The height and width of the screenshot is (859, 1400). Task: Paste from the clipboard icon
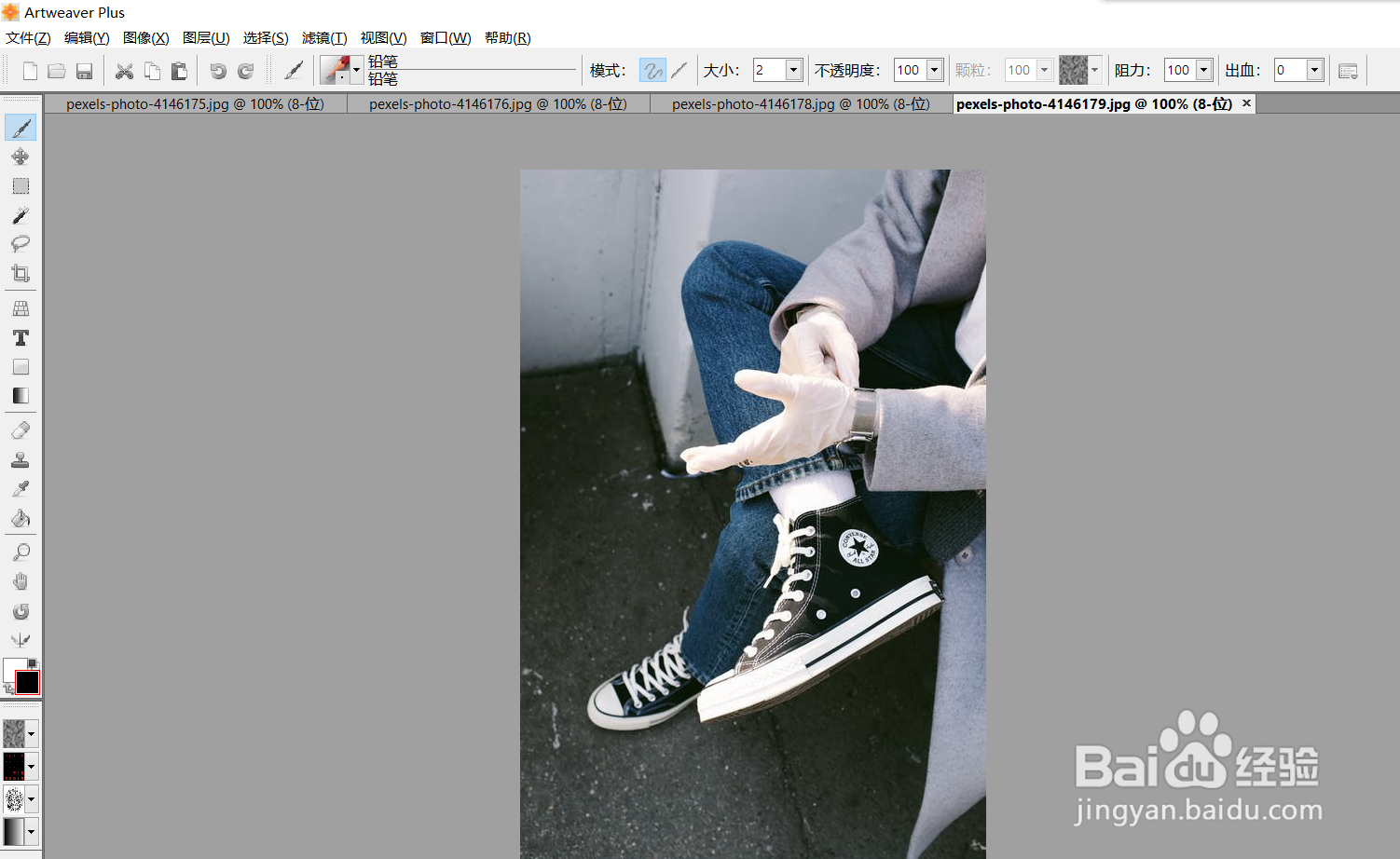pyautogui.click(x=179, y=71)
